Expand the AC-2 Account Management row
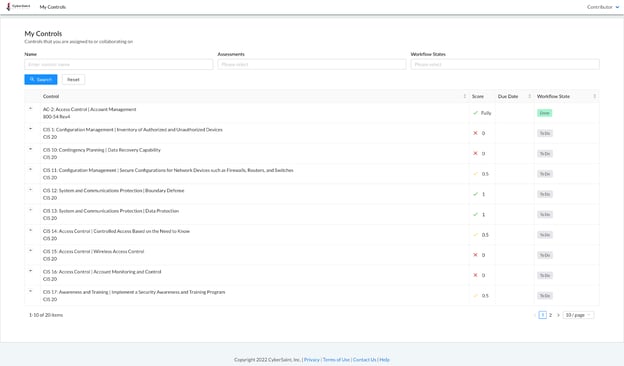This screenshot has height=366, width=624. tap(31, 109)
